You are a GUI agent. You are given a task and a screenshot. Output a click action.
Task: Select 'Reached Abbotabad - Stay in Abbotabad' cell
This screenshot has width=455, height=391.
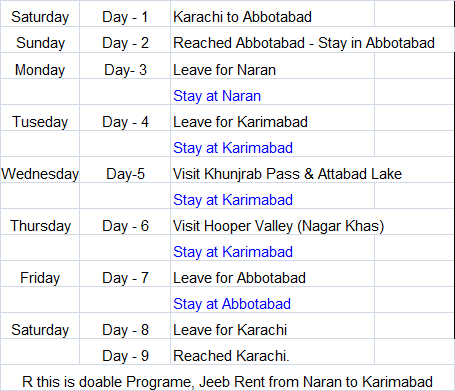tap(304, 43)
